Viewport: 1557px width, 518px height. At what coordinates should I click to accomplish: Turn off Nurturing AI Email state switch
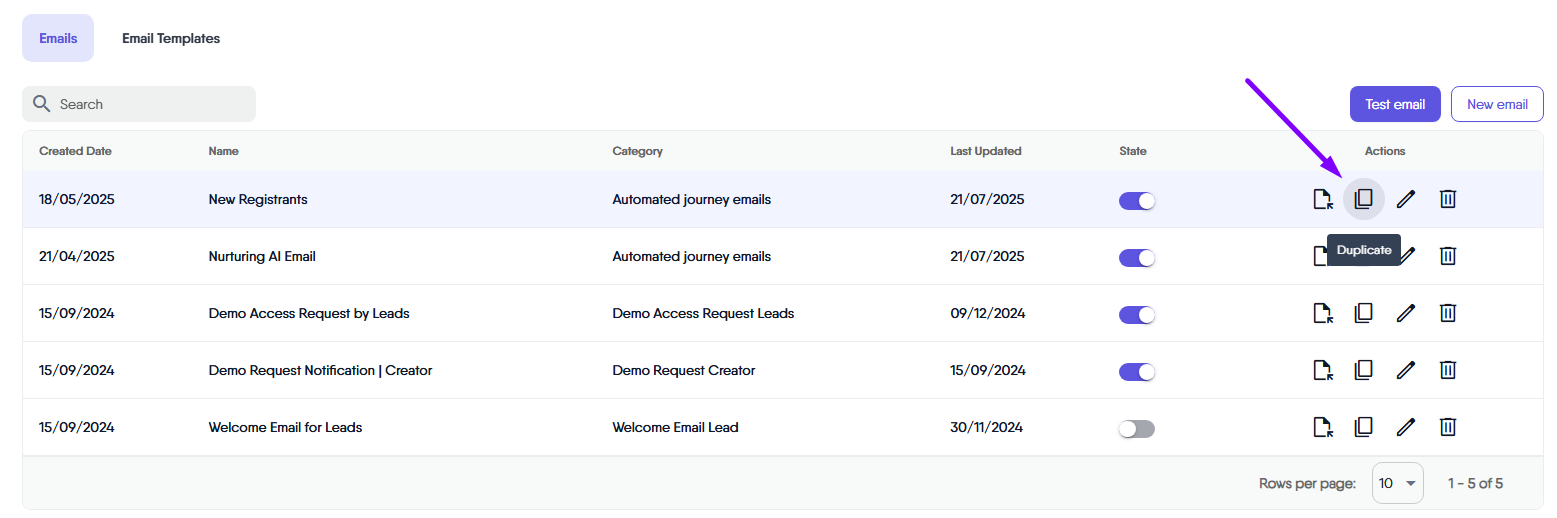tap(1137, 257)
